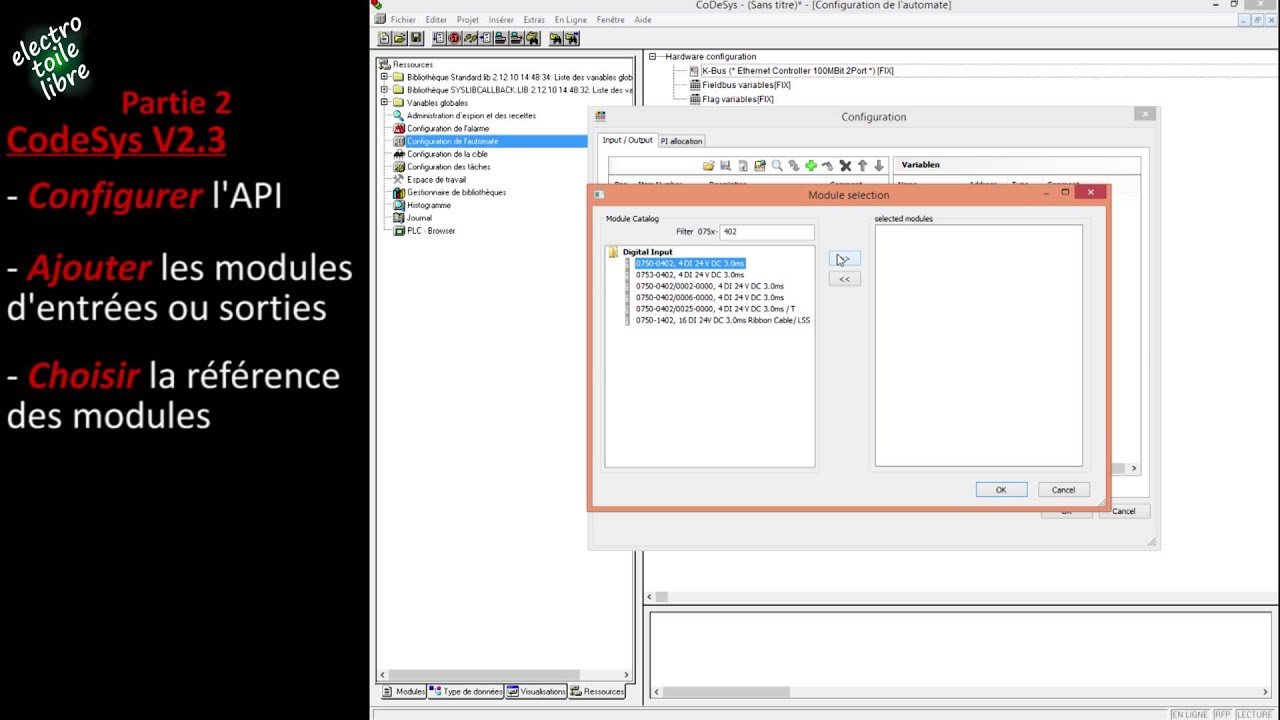The image size is (1280, 720).
Task: Open the Projet menu
Action: tap(468, 20)
